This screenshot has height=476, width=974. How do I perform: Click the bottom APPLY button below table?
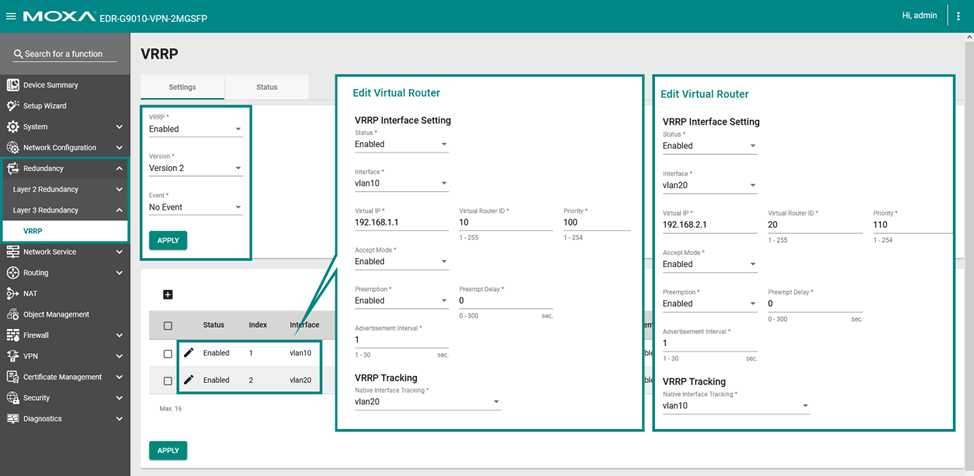(x=168, y=450)
